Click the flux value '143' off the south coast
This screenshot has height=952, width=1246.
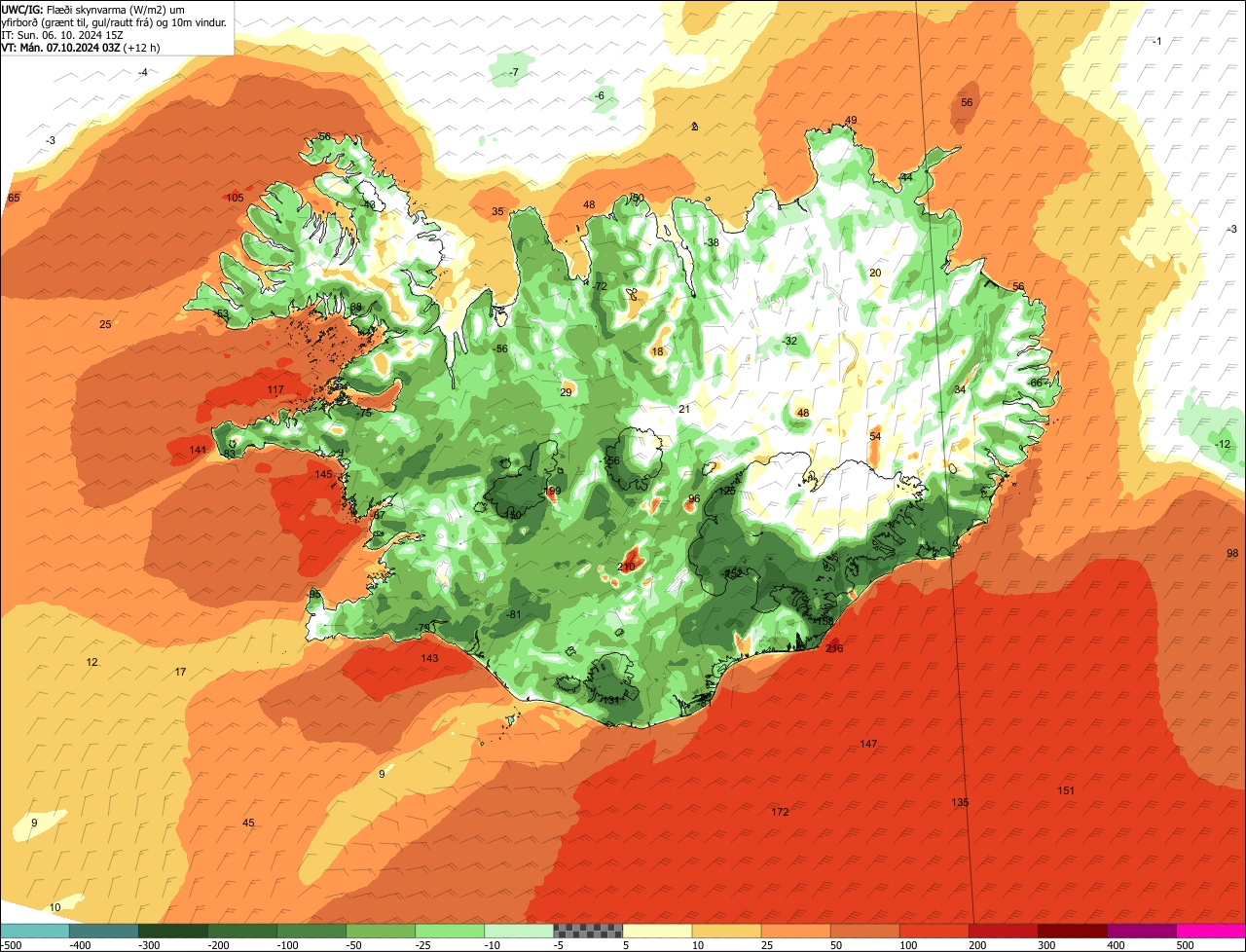[429, 658]
